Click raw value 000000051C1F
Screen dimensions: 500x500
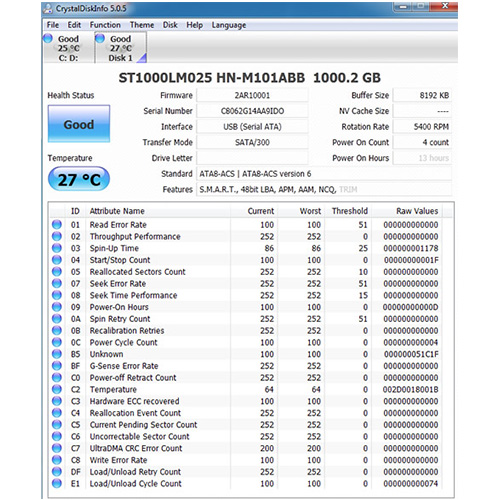coord(411,354)
